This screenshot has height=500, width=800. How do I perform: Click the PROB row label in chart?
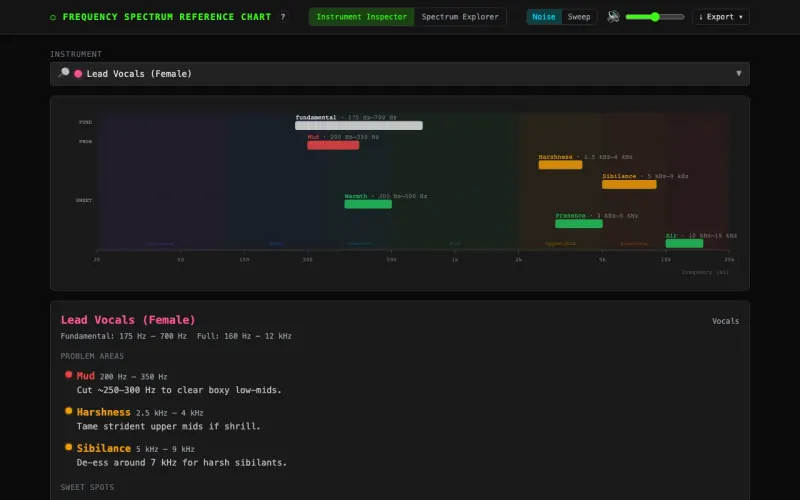85,142
